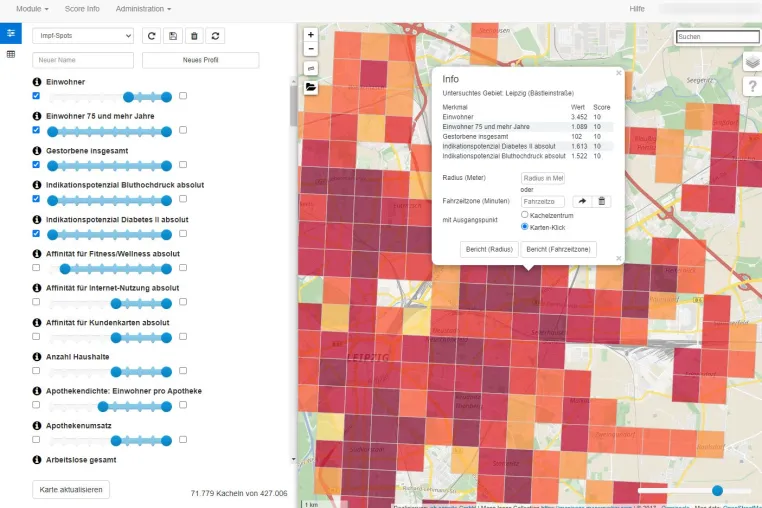
Task: Open the table view sidebar icon
Action: pyautogui.click(x=11, y=54)
